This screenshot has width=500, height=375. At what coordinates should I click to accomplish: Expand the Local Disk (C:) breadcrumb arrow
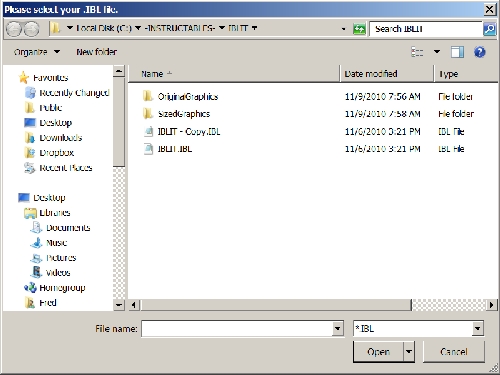click(138, 28)
